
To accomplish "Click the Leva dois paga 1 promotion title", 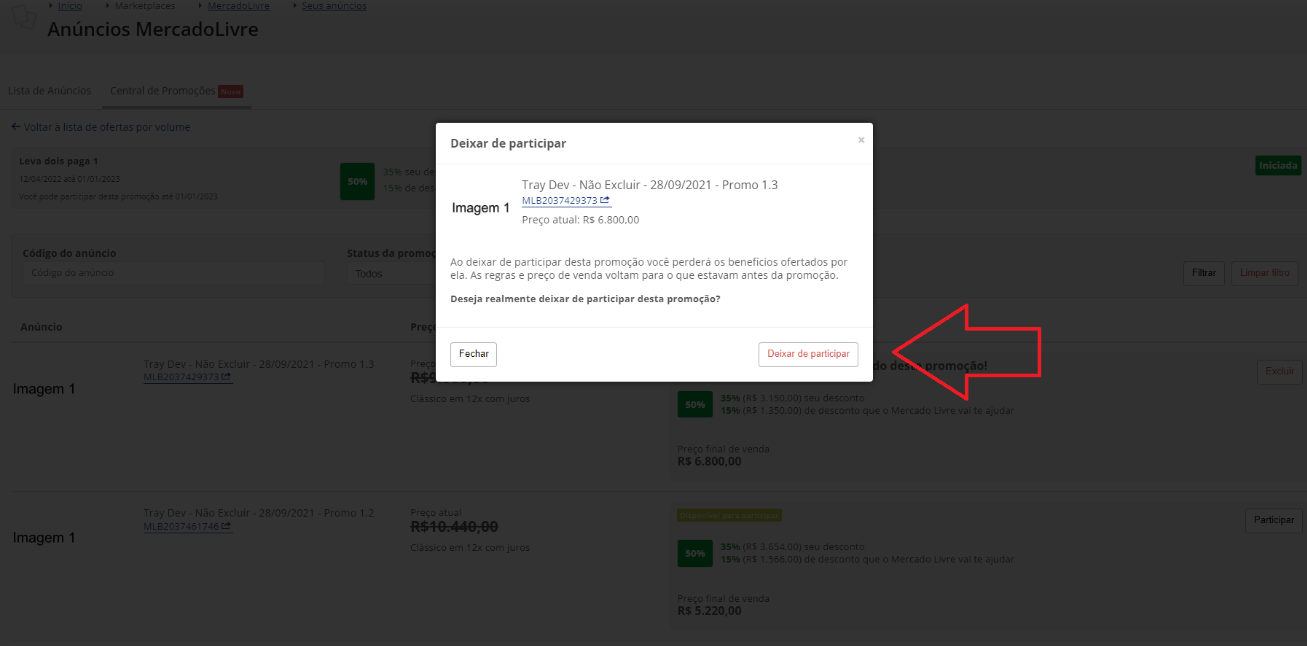I will click(x=58, y=161).
